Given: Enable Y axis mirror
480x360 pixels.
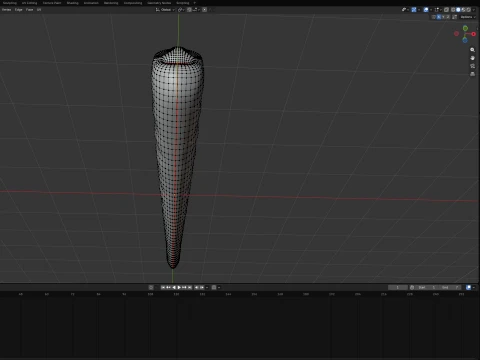Looking at the screenshot, I should [443, 17].
